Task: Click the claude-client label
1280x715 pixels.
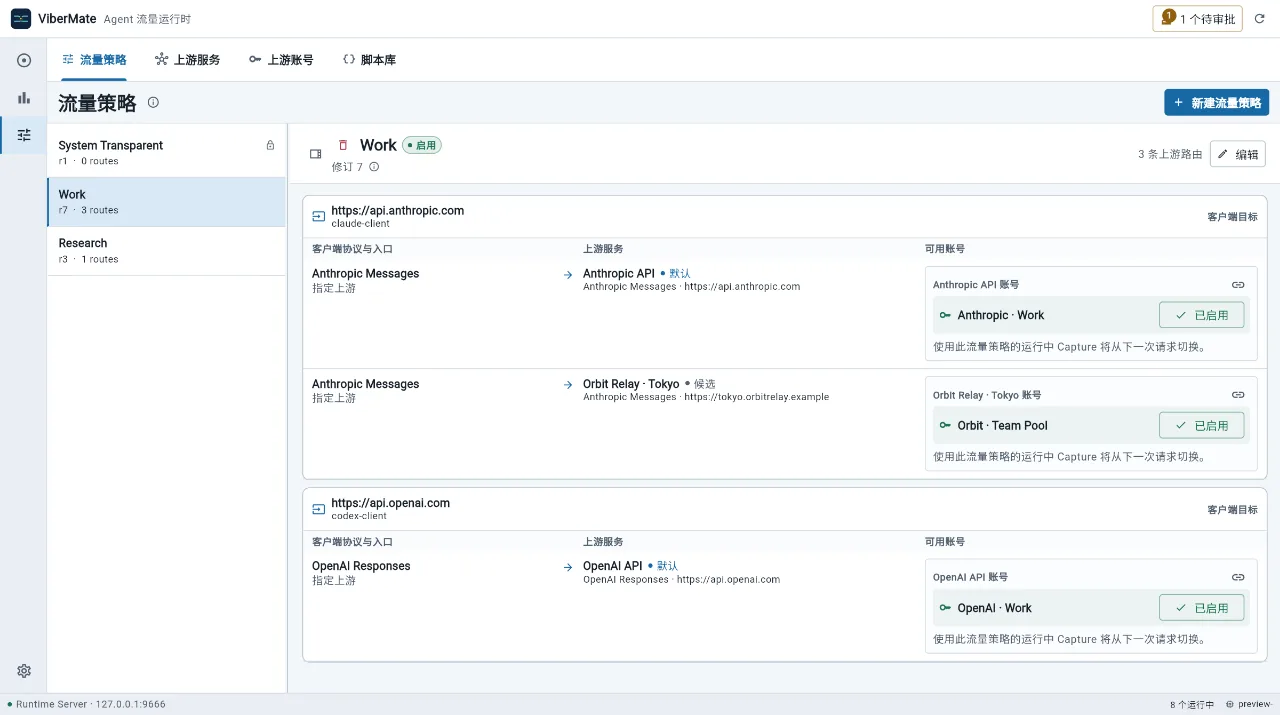Action: point(360,224)
